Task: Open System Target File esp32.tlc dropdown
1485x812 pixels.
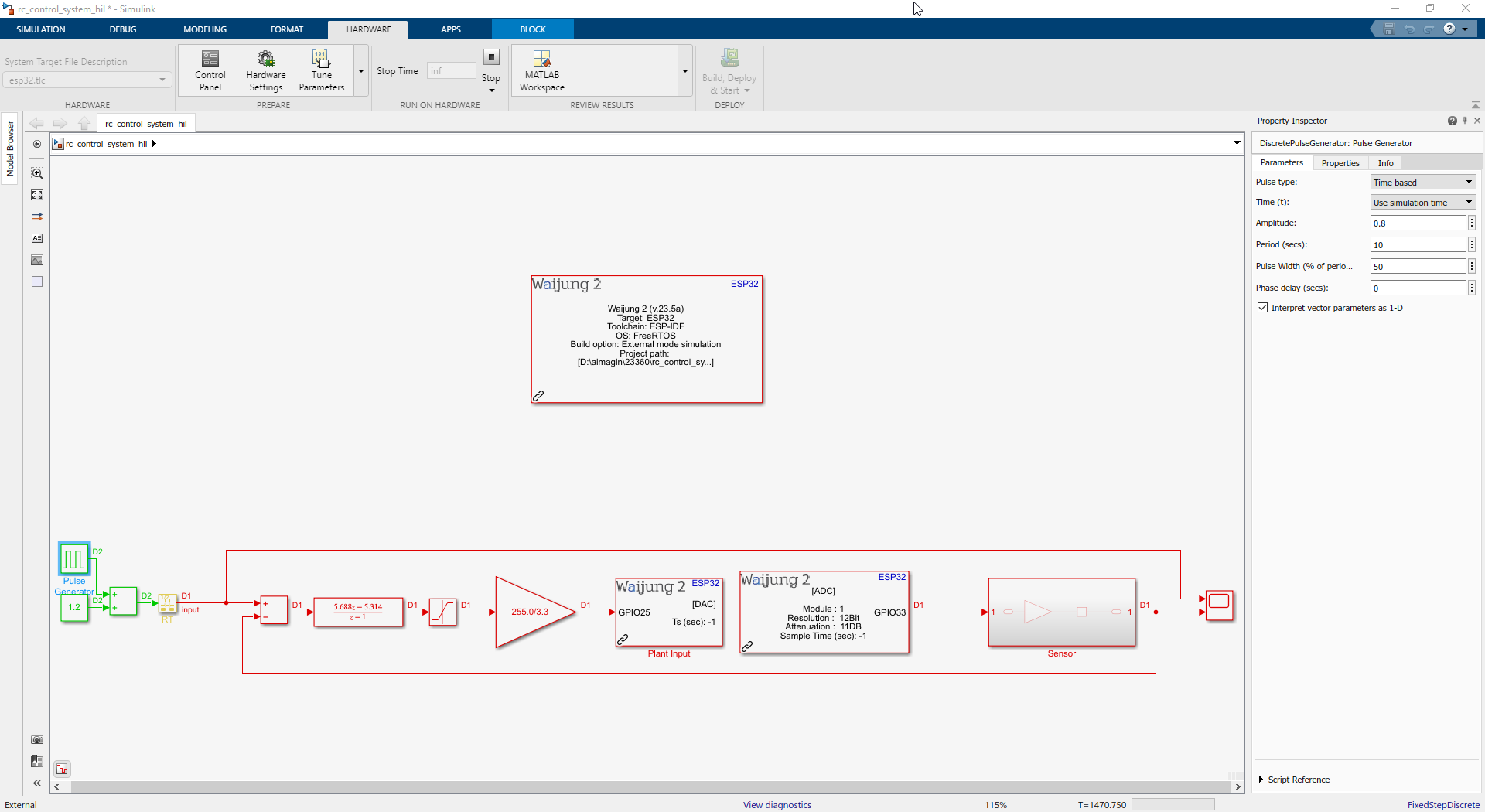Action: tap(87, 80)
